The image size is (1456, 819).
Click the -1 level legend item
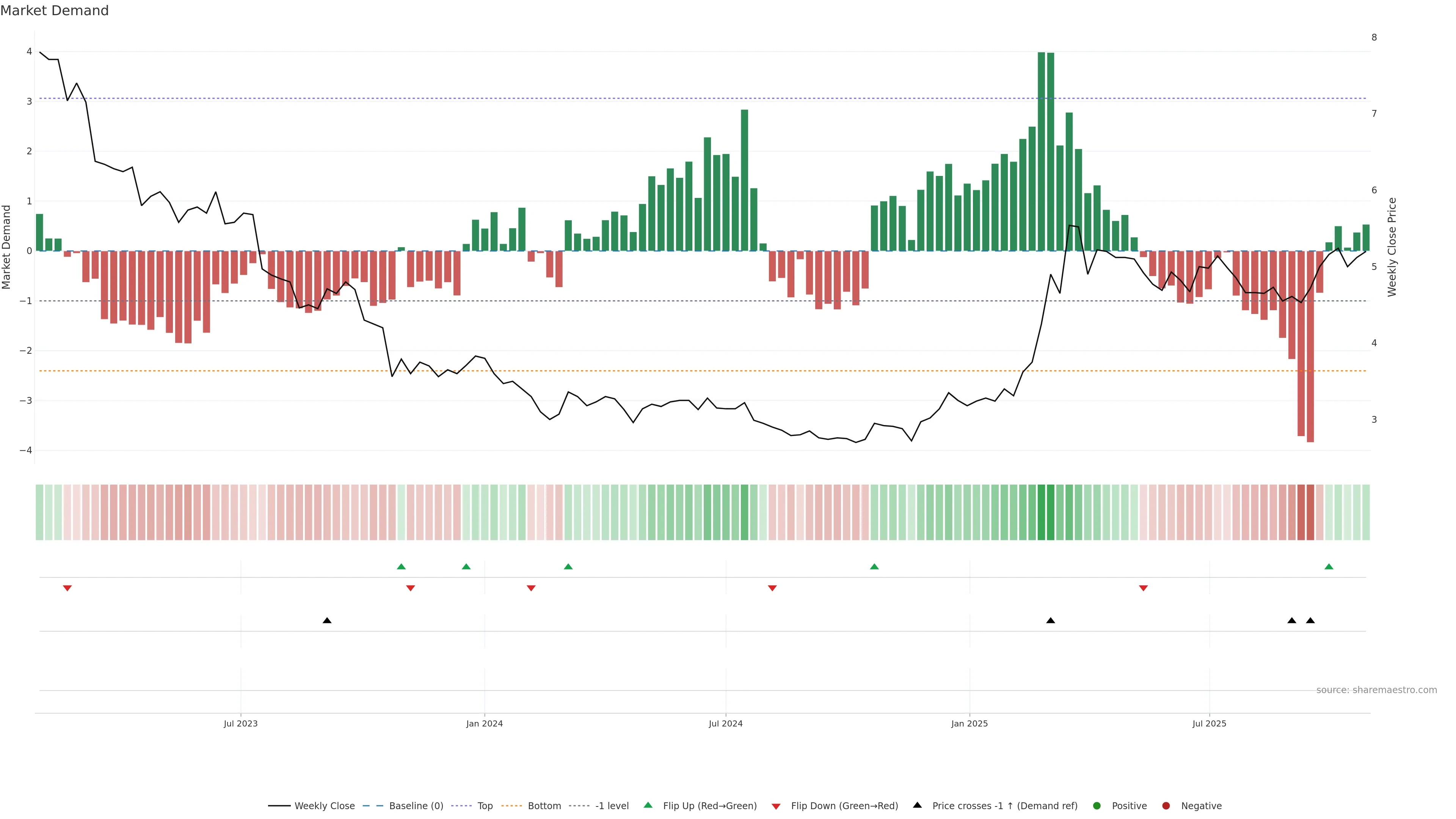[612, 806]
